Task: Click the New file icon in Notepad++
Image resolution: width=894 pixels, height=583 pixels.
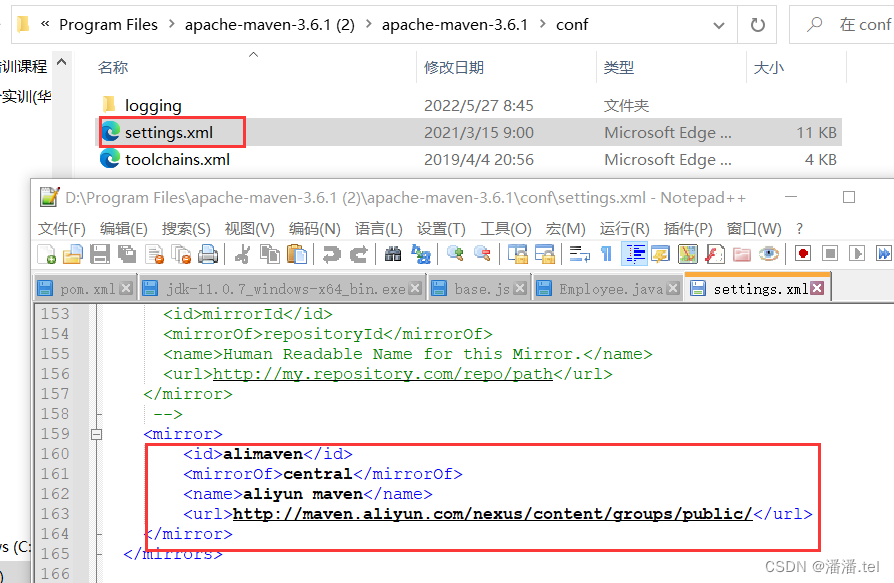Action: click(46, 254)
